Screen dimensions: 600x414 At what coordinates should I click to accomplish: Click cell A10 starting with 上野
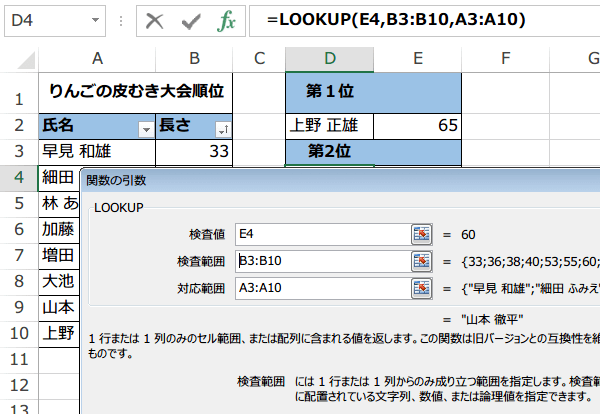point(59,334)
